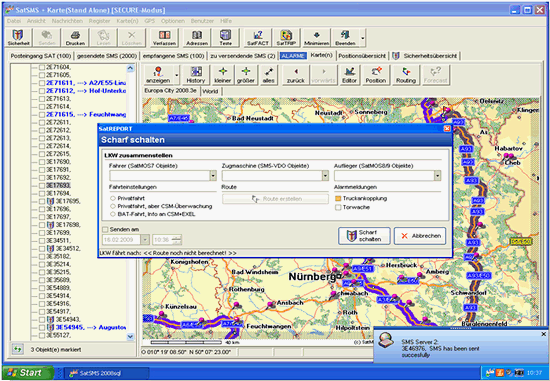Enable the Torwache checkbox
Screen dimensions: 550x381
pos(338,207)
